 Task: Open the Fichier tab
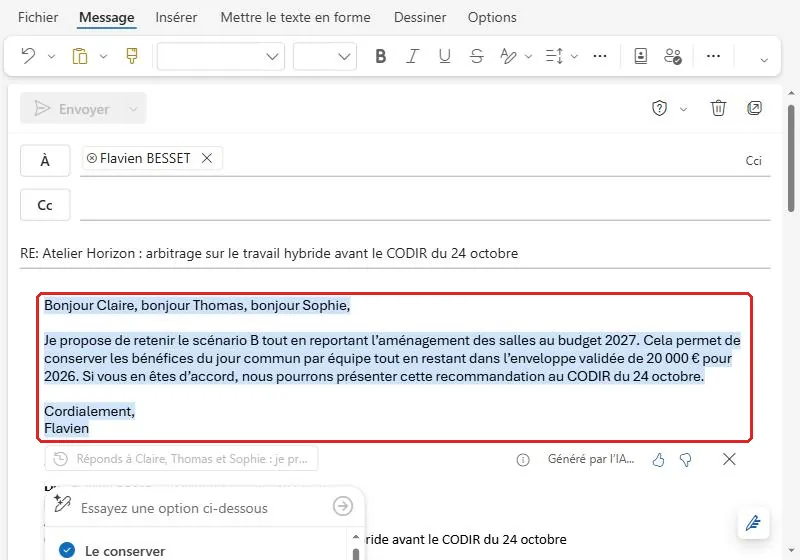coord(38,17)
